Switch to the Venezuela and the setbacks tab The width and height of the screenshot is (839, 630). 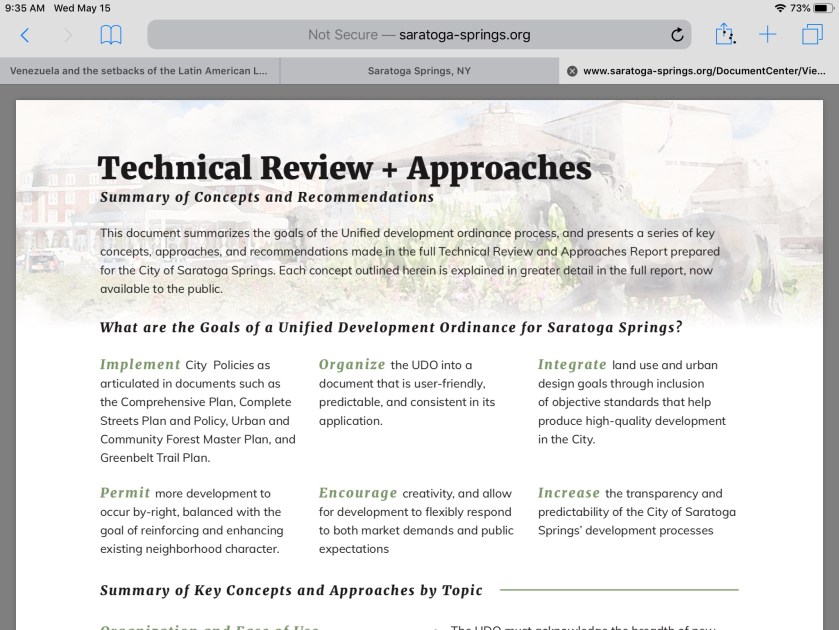(x=139, y=71)
